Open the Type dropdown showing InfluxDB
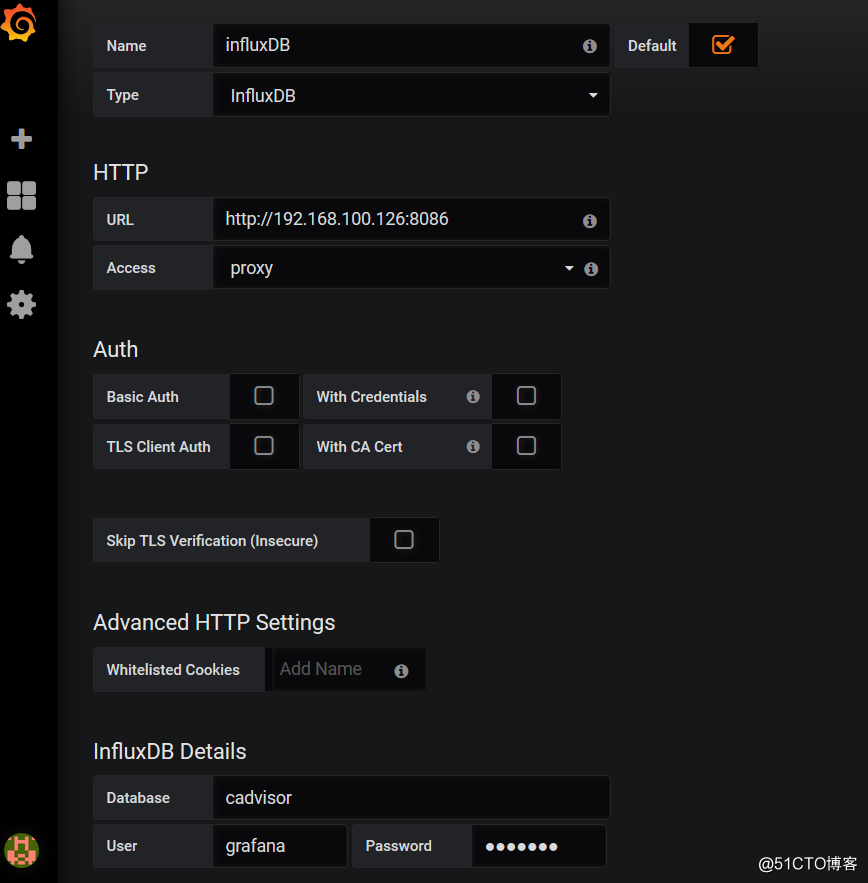The height and width of the screenshot is (883, 868). [x=411, y=95]
